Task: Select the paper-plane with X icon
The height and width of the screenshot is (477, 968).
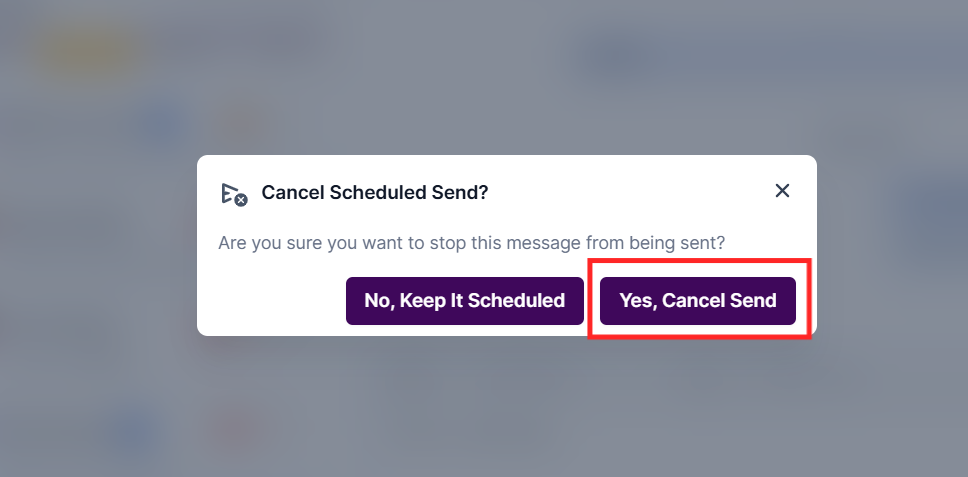Action: tap(233, 194)
